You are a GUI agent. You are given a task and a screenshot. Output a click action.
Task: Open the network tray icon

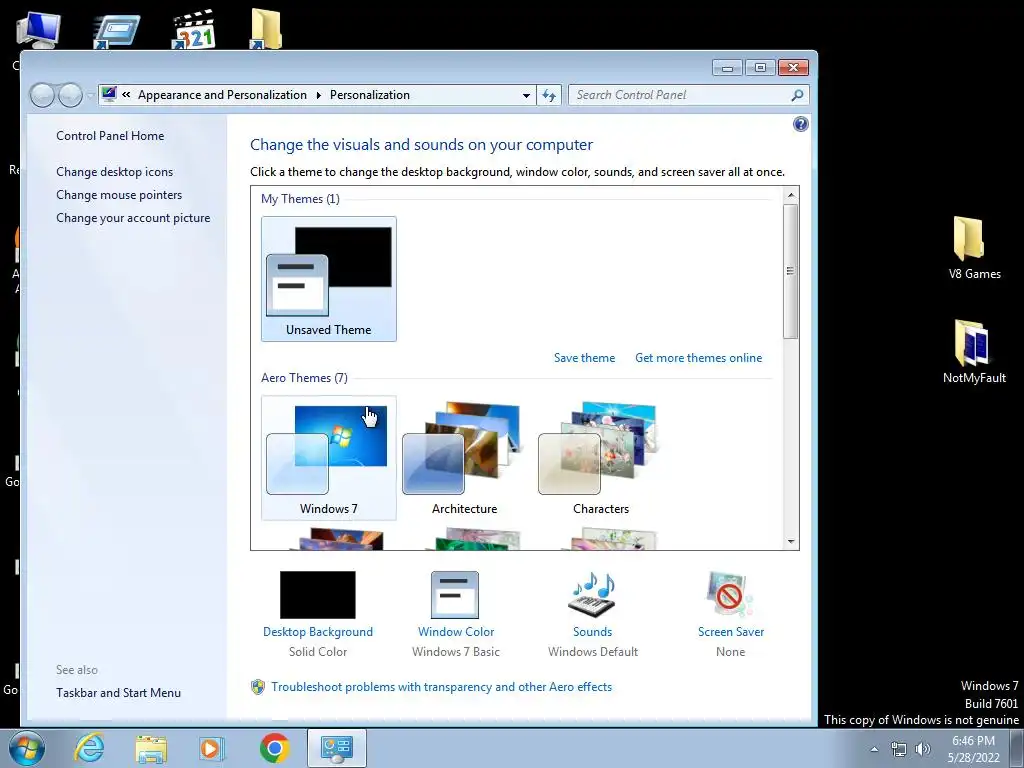[899, 749]
